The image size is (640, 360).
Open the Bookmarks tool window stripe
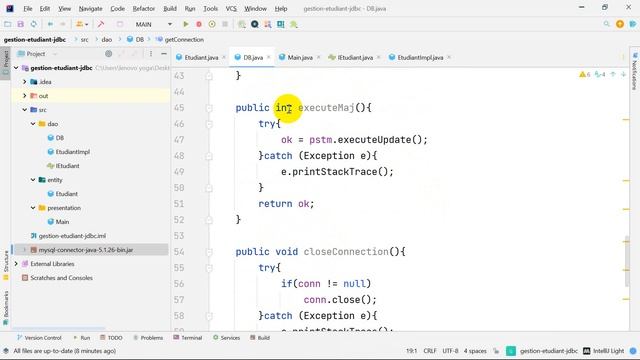(x=6, y=308)
